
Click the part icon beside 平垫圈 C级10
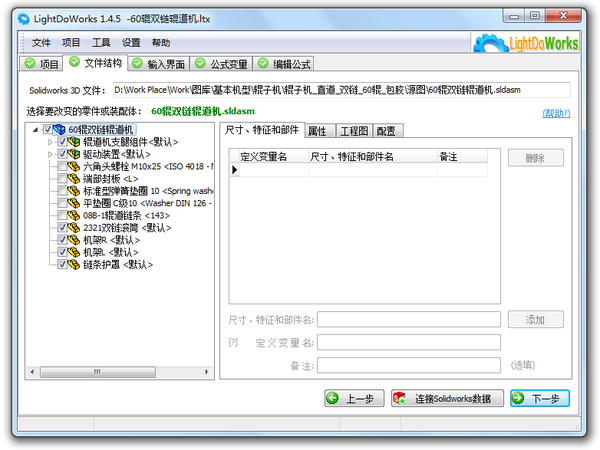pos(74,203)
